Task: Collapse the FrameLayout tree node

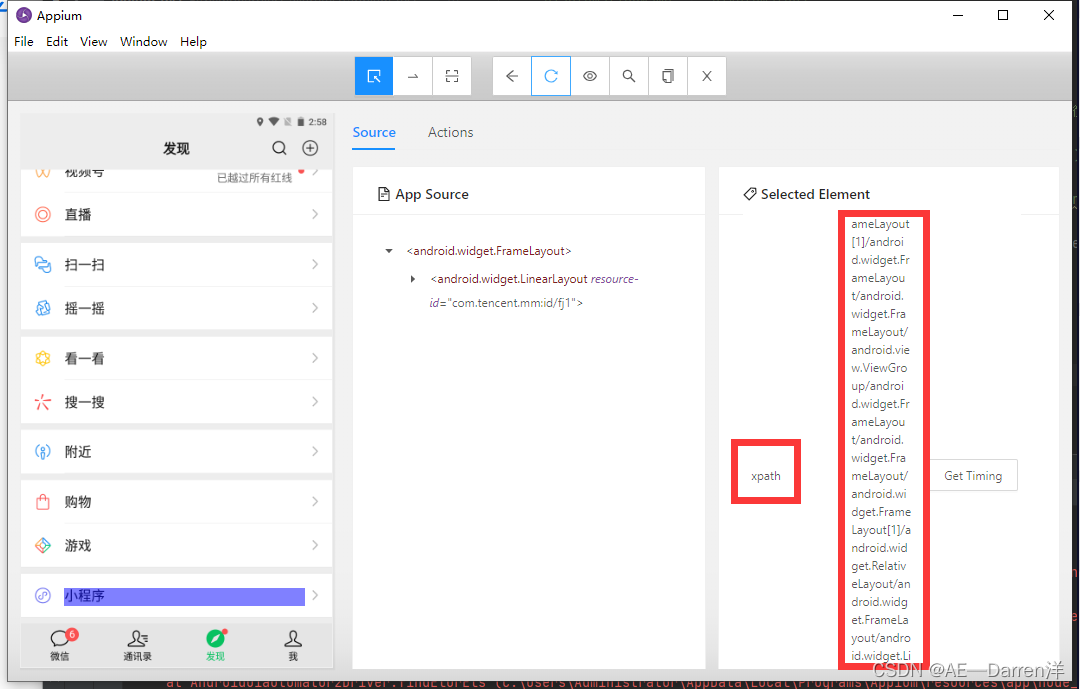Action: coord(388,250)
